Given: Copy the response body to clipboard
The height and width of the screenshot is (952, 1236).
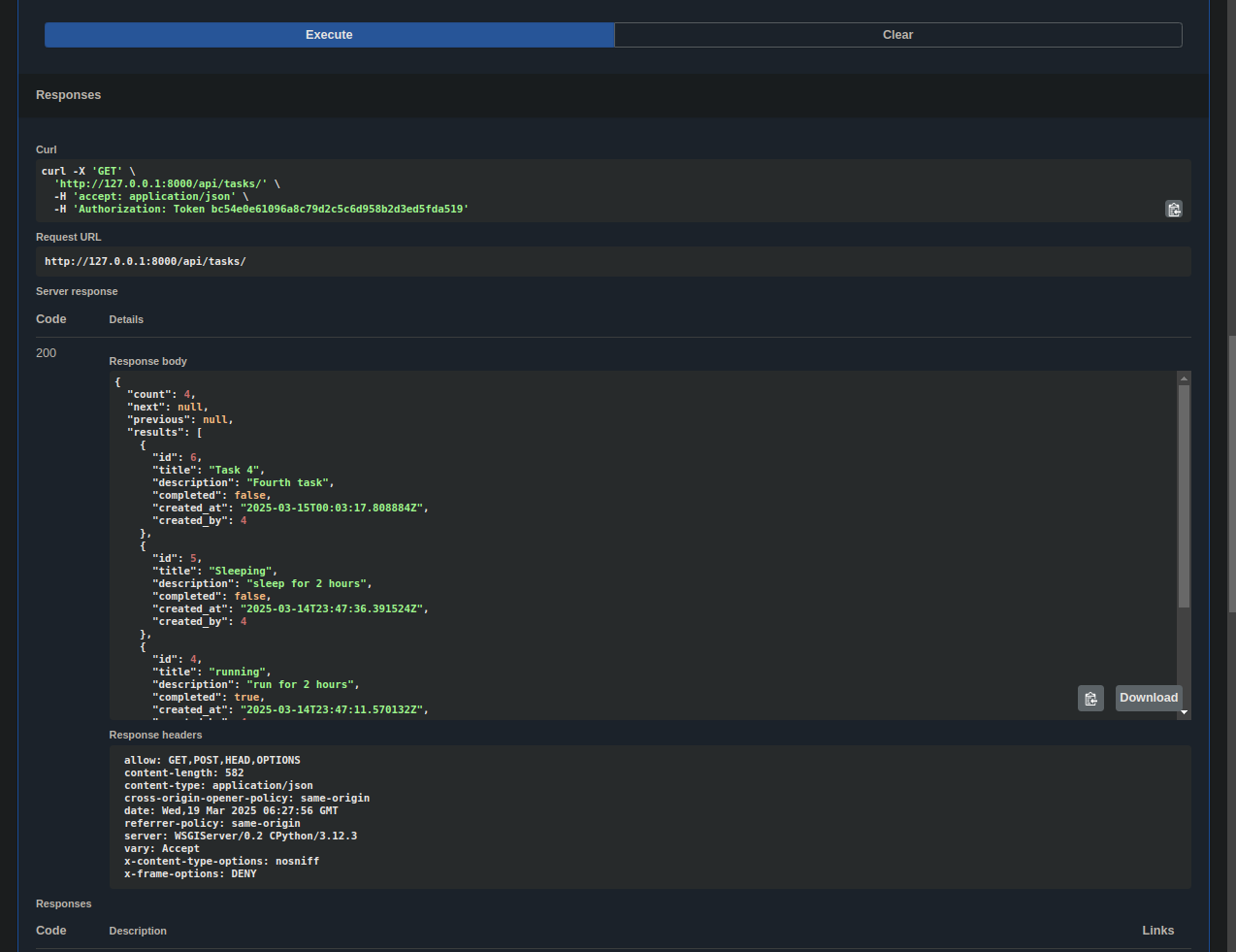Looking at the screenshot, I should click(x=1090, y=699).
